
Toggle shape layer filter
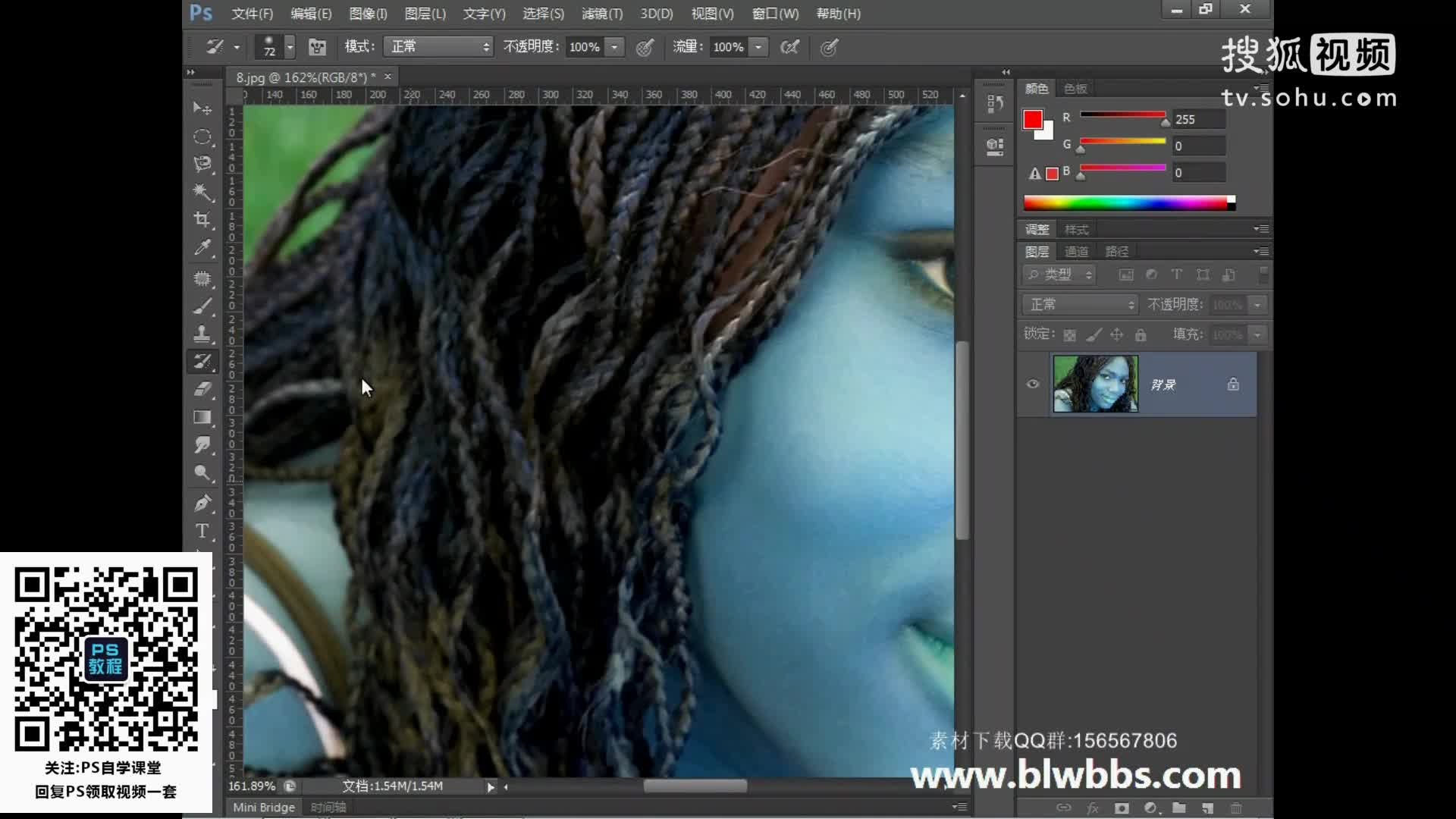[1203, 275]
